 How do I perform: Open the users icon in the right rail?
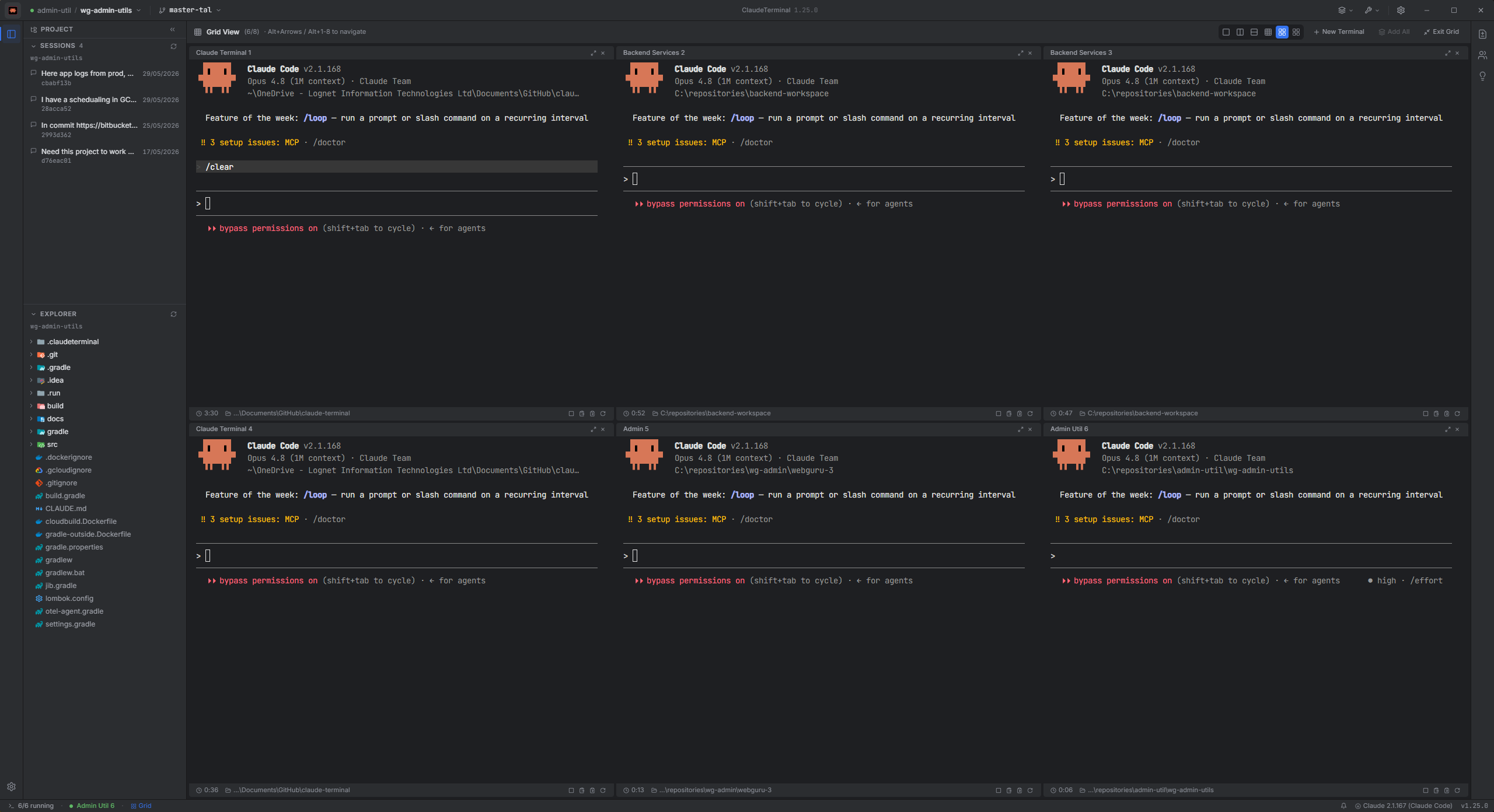click(x=1482, y=55)
